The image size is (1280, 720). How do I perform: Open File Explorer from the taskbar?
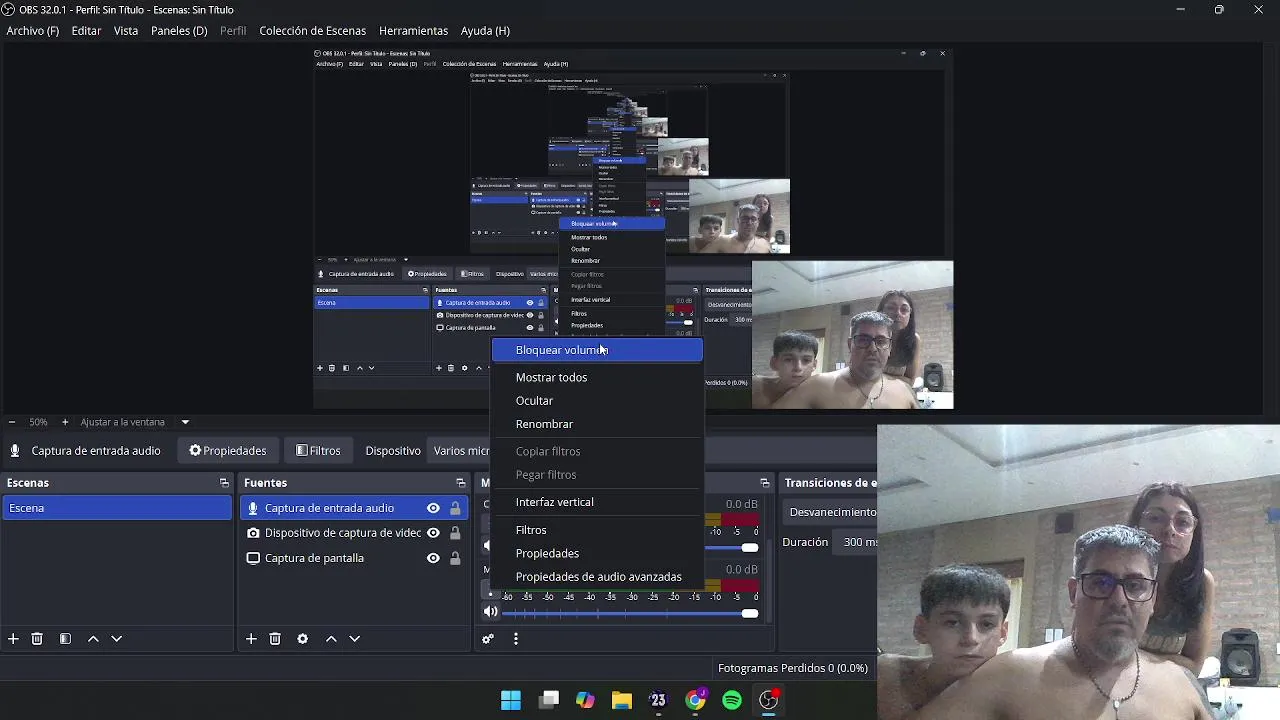coord(622,700)
